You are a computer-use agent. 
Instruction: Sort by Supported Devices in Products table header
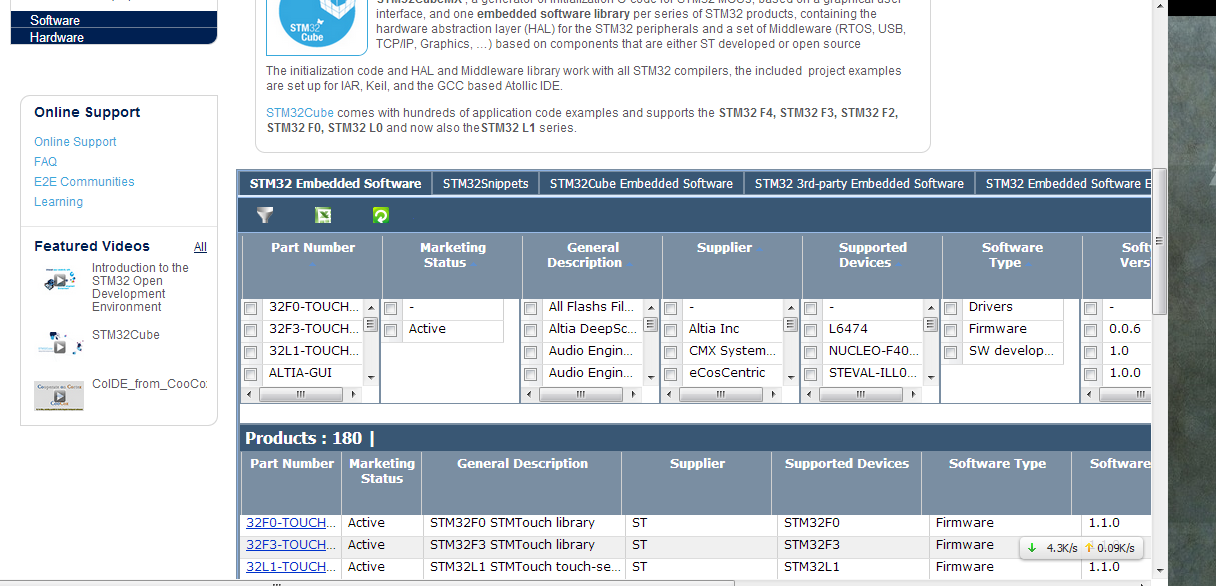[847, 464]
